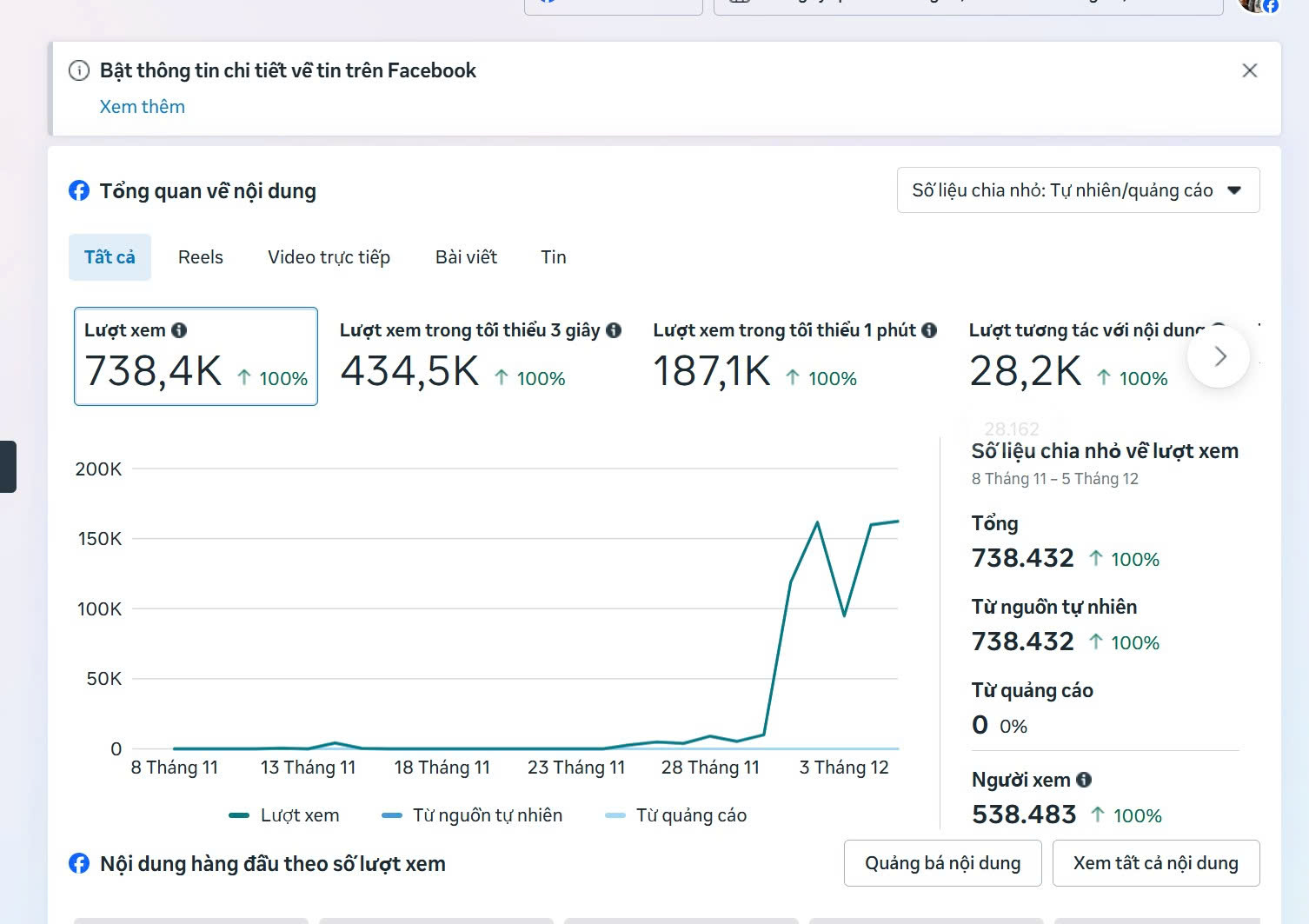Click info icon beside 1 phút metric
The height and width of the screenshot is (924, 1309).
coord(929,330)
